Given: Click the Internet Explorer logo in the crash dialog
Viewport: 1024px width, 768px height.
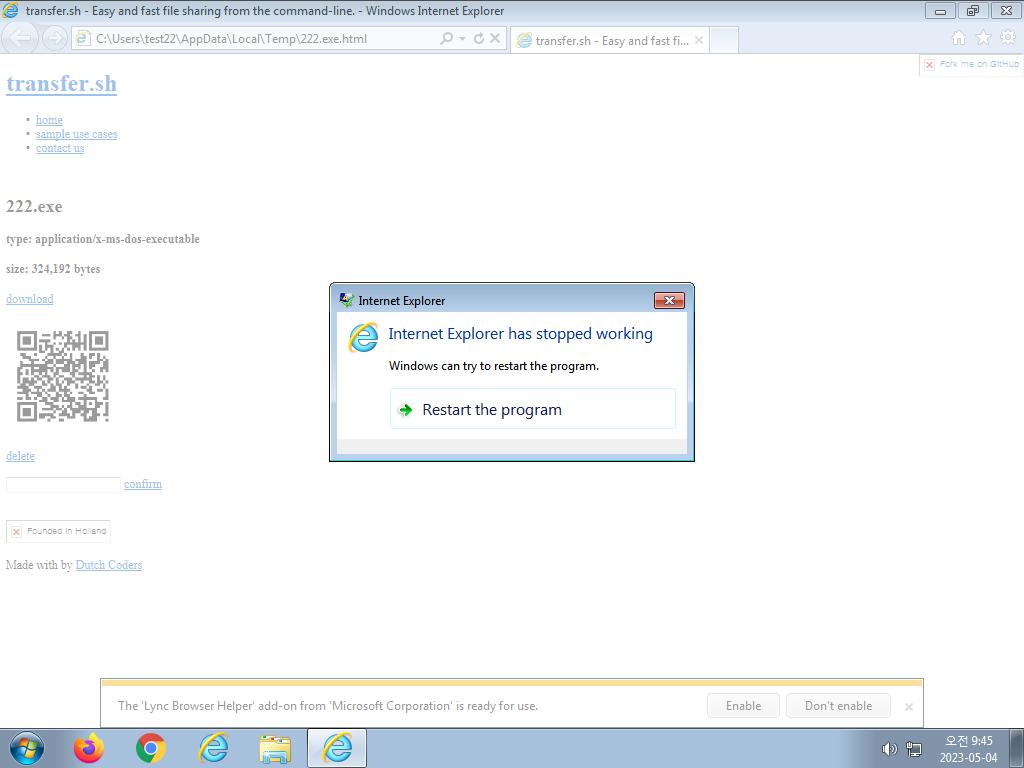Looking at the screenshot, I should click(364, 337).
